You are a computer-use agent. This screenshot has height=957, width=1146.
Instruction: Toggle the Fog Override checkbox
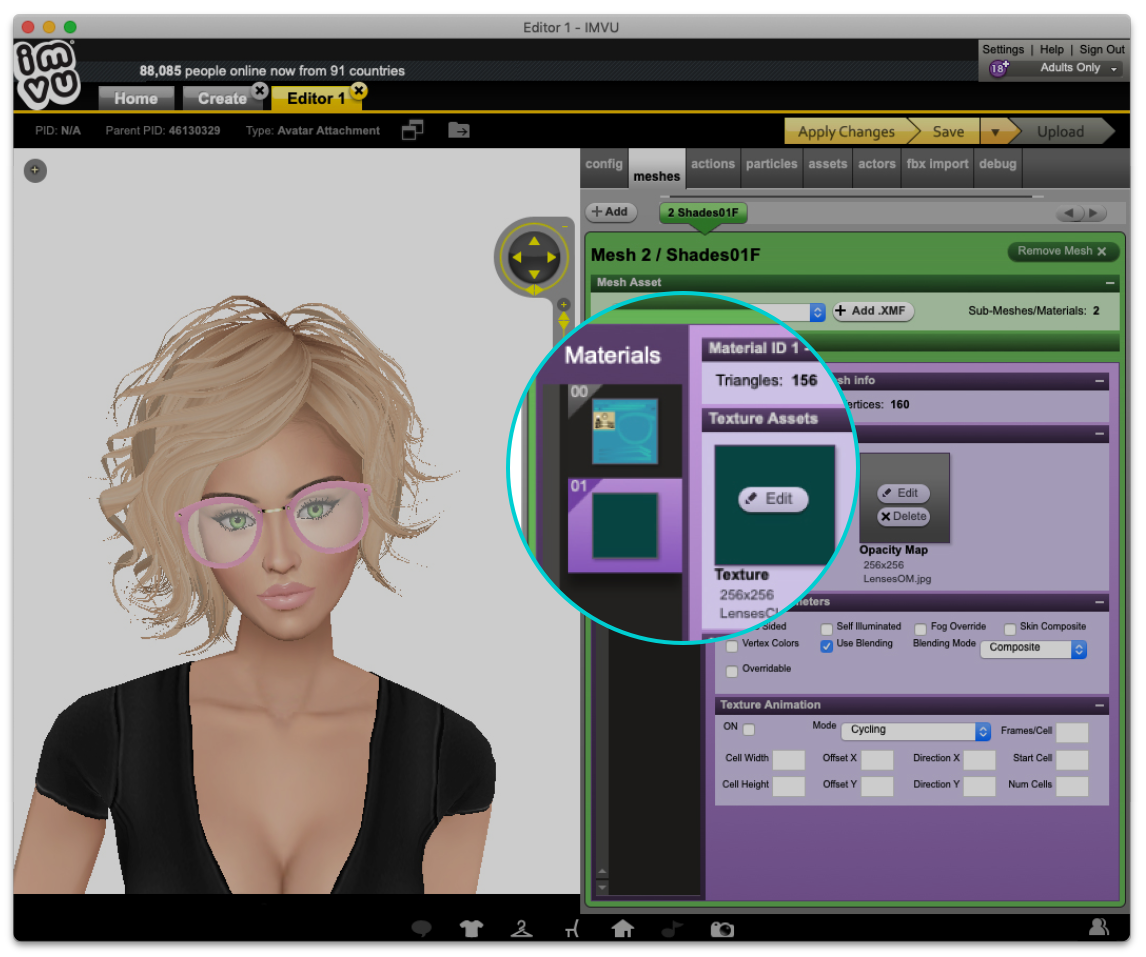pos(920,629)
